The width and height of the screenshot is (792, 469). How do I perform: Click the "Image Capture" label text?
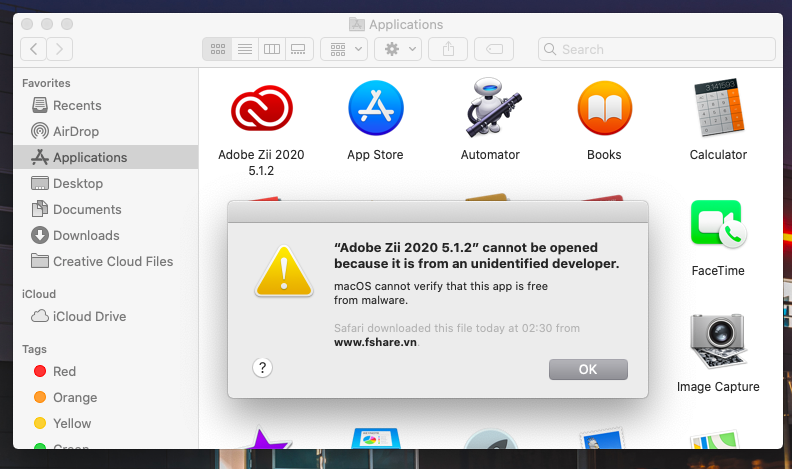pyautogui.click(x=718, y=386)
